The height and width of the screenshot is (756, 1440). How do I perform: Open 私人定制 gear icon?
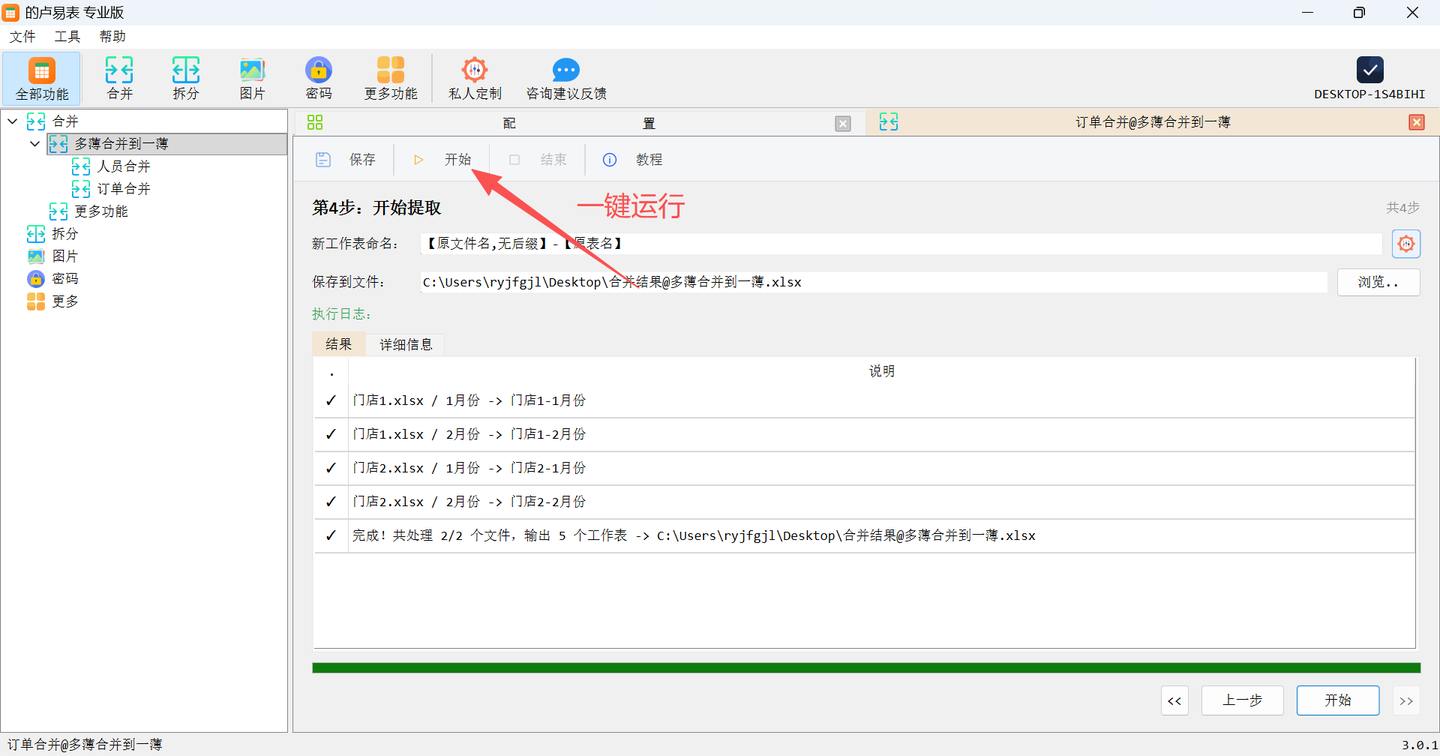[474, 79]
